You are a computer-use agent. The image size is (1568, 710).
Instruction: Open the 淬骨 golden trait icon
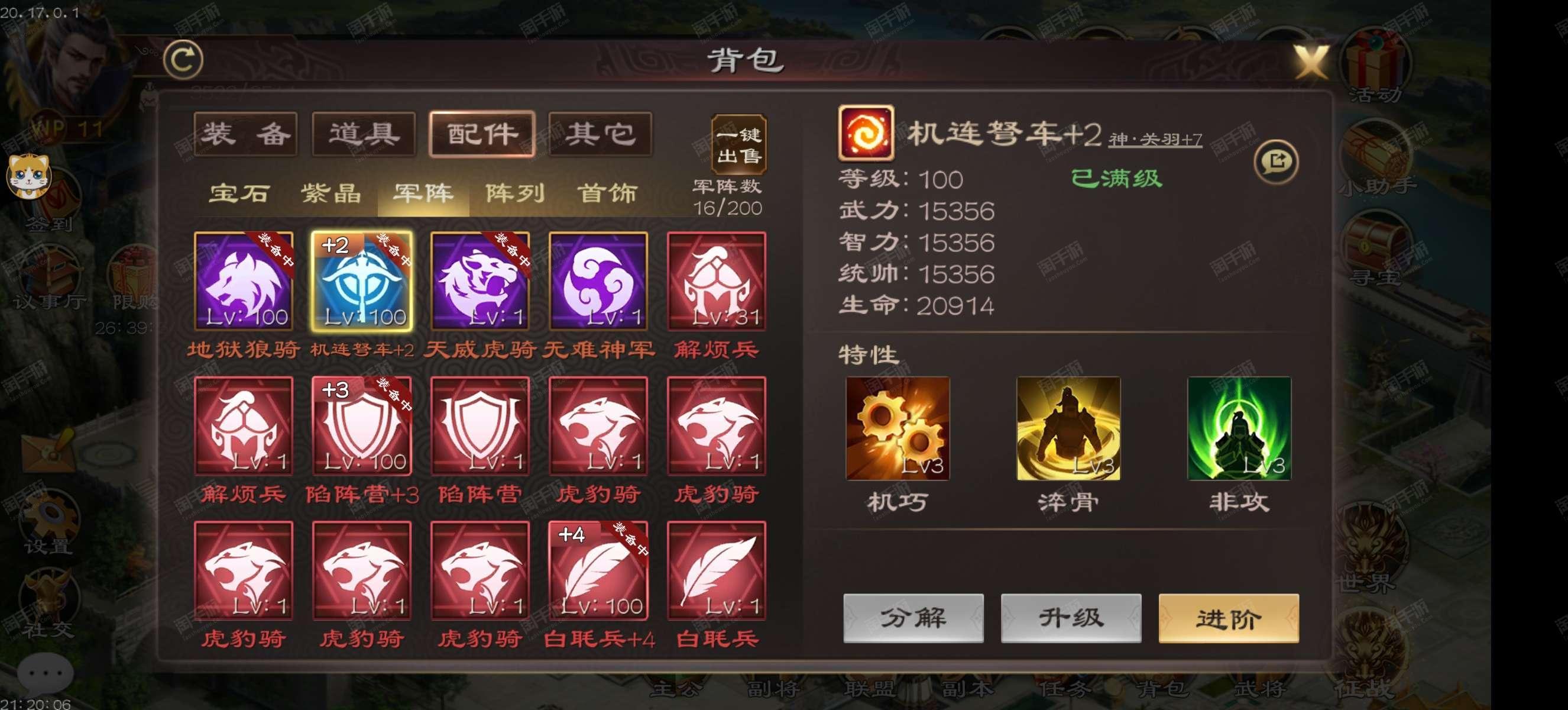click(x=1068, y=428)
